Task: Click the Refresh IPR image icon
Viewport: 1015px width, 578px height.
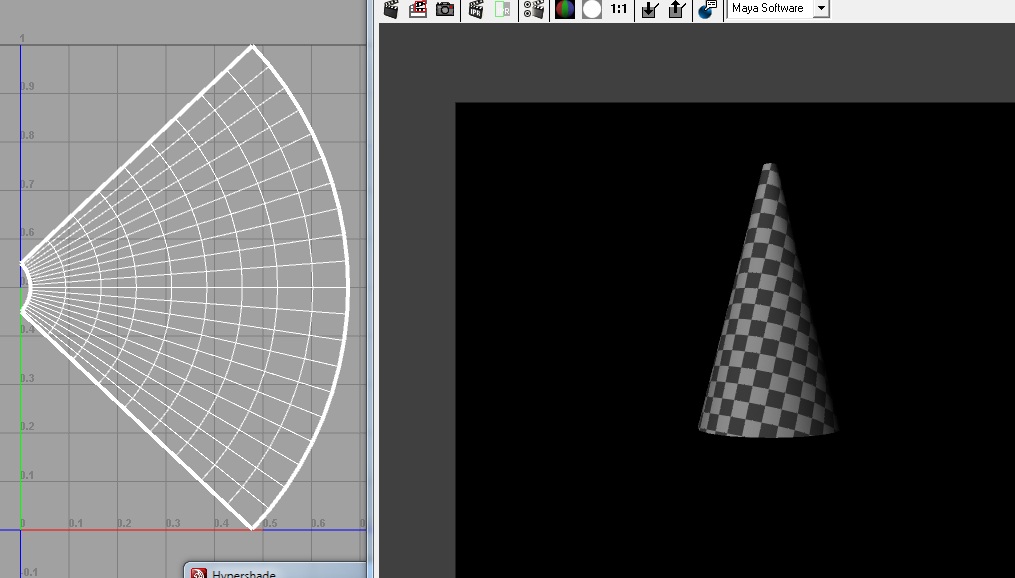Action: coord(503,9)
